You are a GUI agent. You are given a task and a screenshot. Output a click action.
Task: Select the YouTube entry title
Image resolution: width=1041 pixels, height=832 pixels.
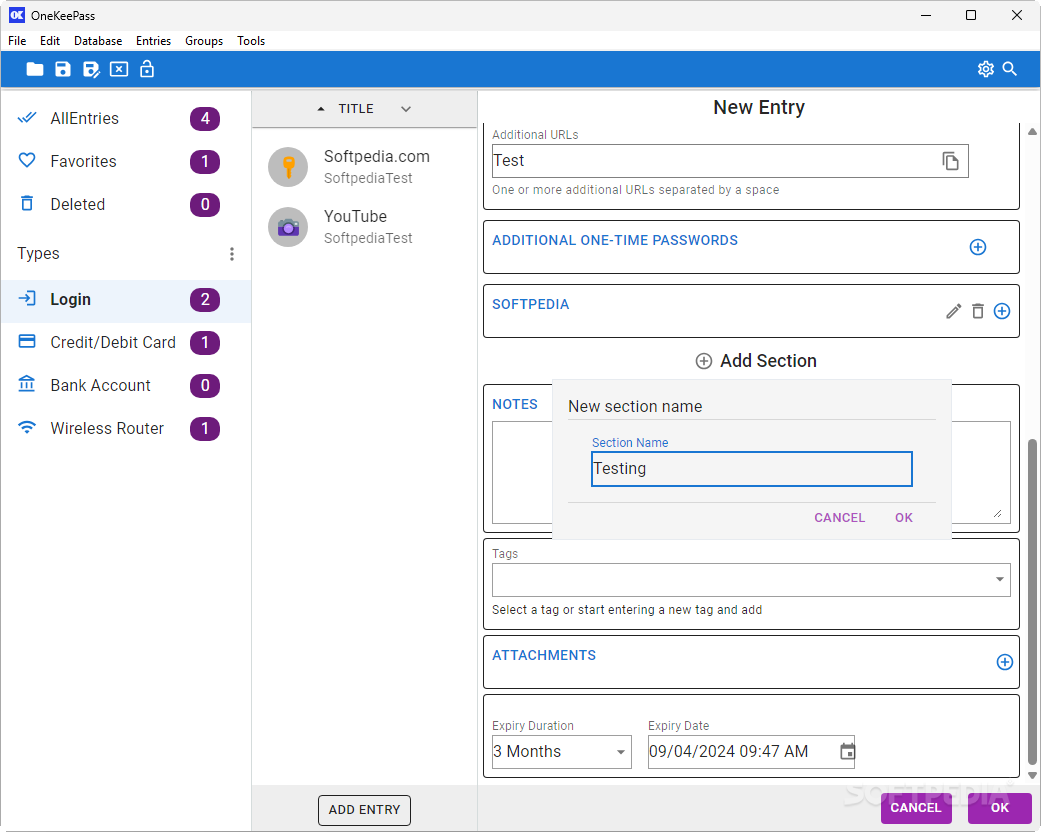pyautogui.click(x=355, y=216)
